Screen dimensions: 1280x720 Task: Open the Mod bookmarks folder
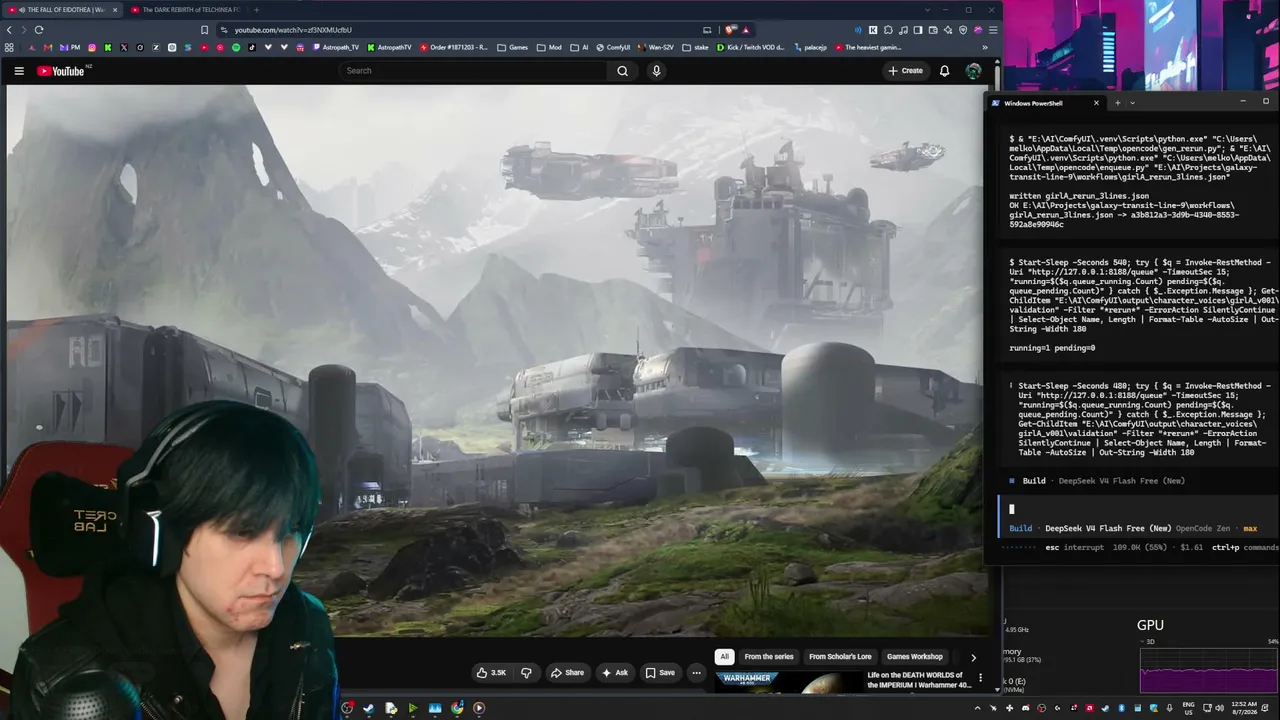pos(549,47)
